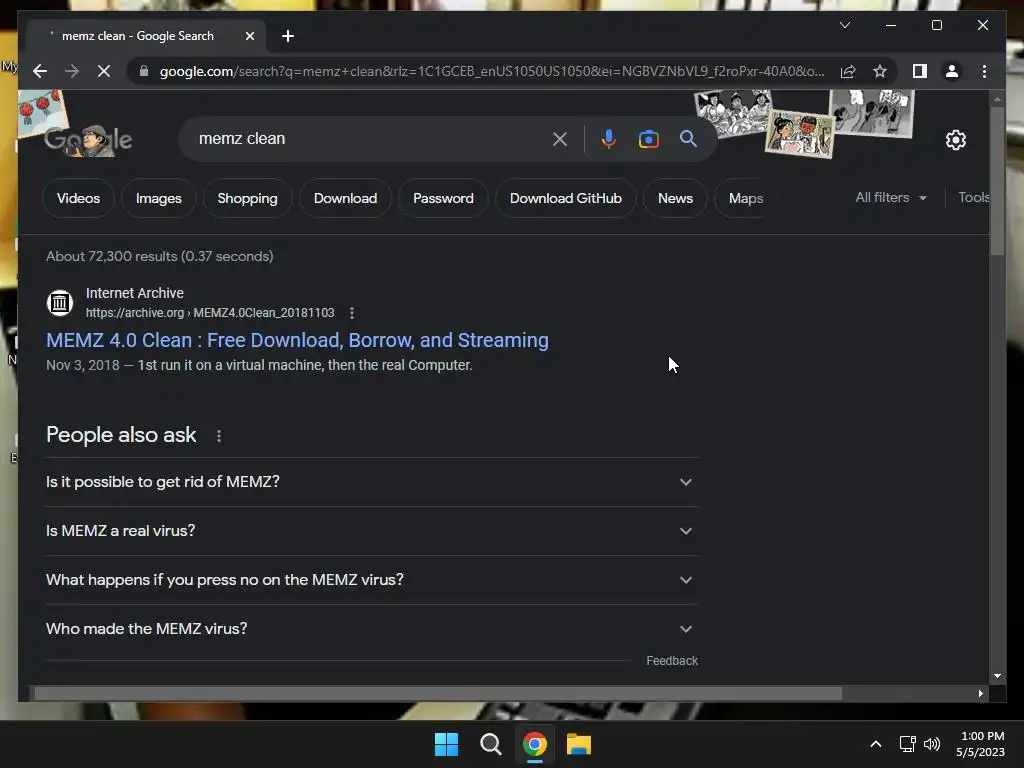
Task: Switch to News results
Action: point(675,198)
